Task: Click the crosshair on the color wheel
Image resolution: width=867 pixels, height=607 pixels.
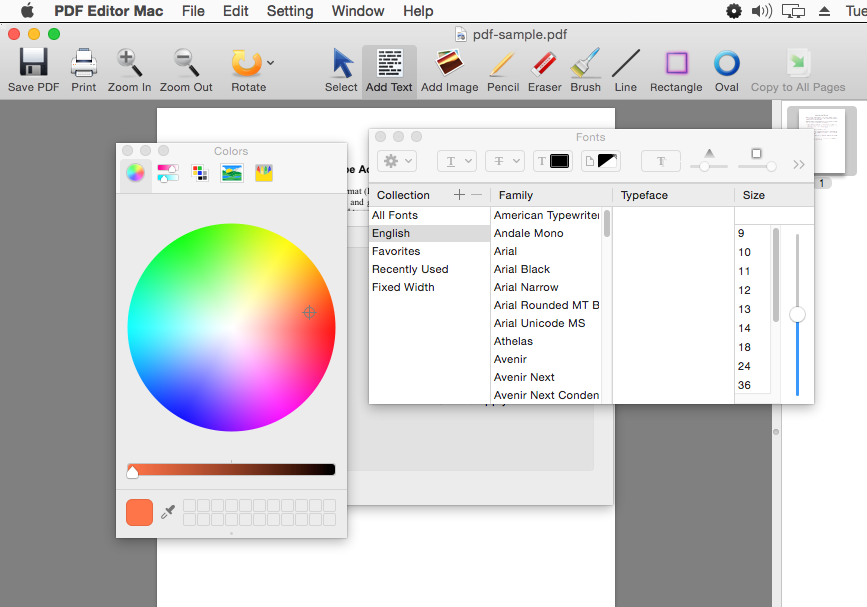Action: [x=309, y=313]
